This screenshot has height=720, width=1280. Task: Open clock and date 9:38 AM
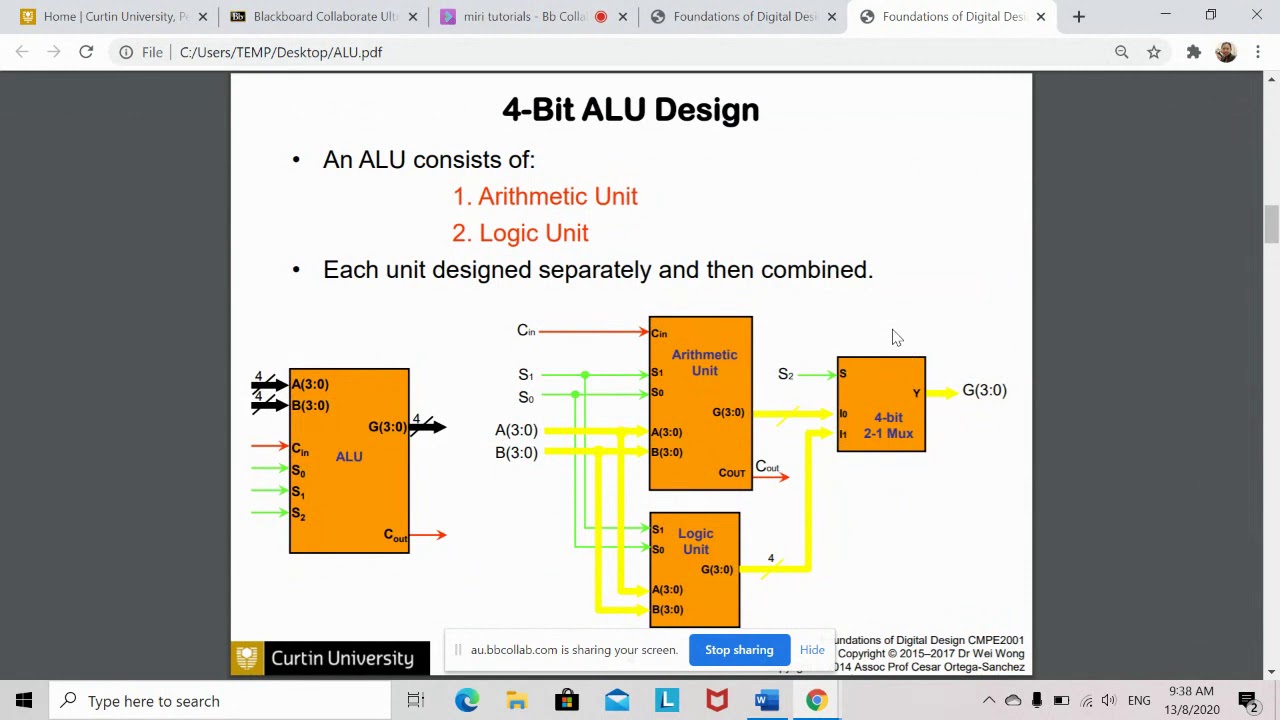click(1191, 701)
